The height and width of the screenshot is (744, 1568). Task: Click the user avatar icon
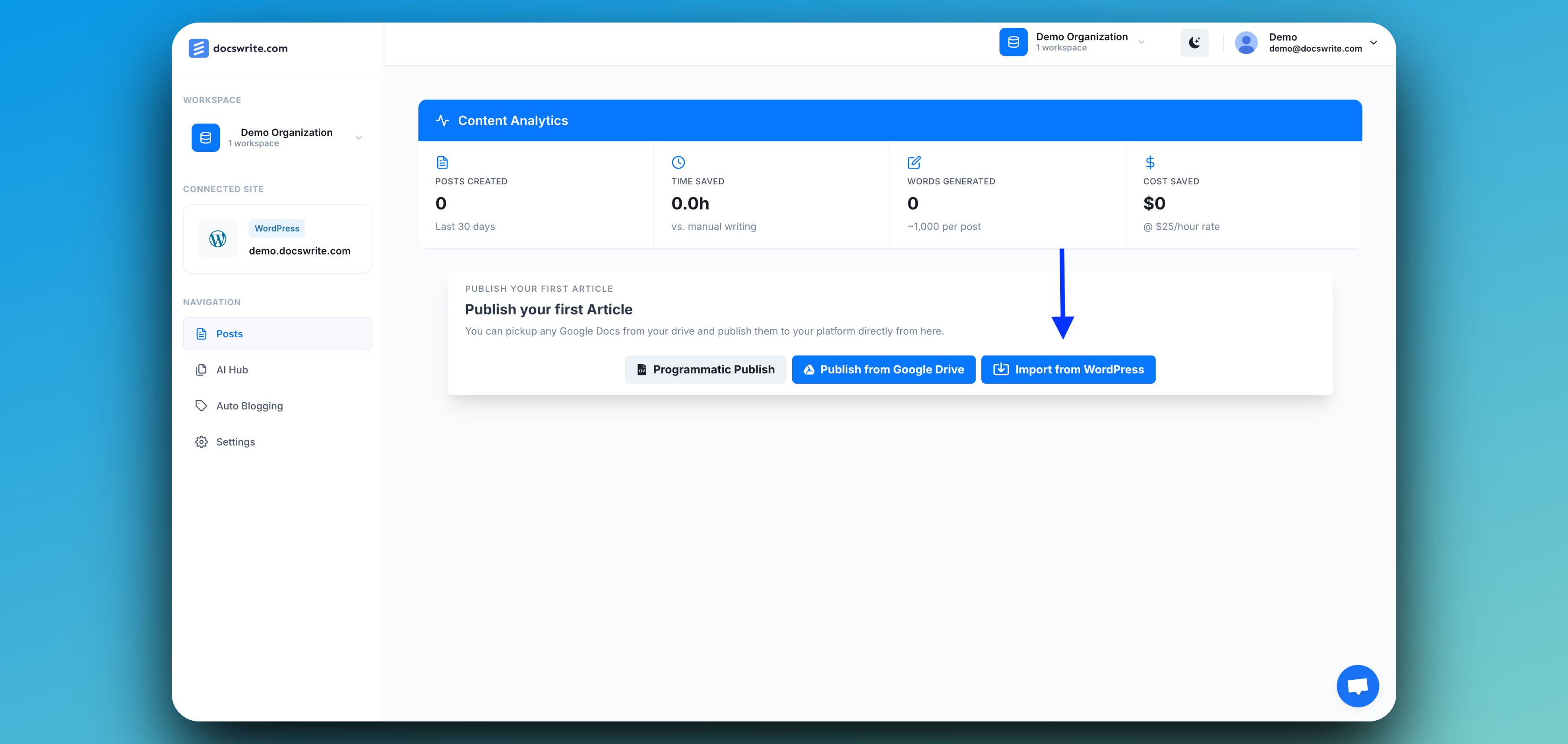1245,42
